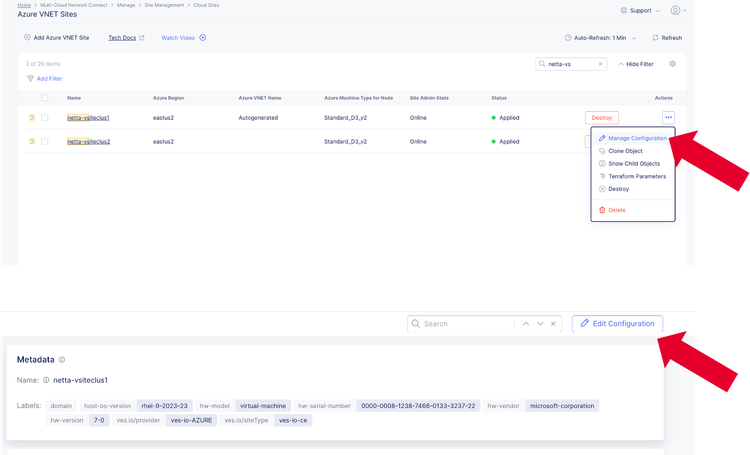Click the Edit Configuration button
The image size is (750, 455).
pos(617,324)
